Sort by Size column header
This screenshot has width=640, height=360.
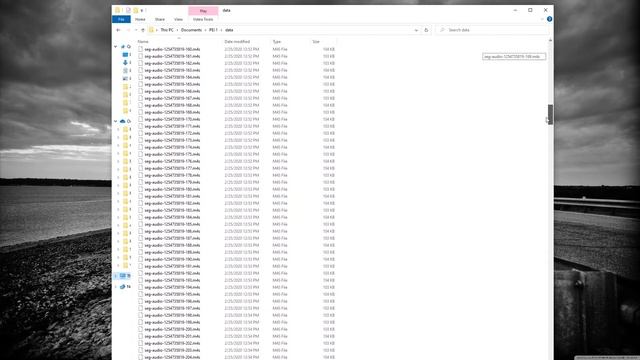316,42
